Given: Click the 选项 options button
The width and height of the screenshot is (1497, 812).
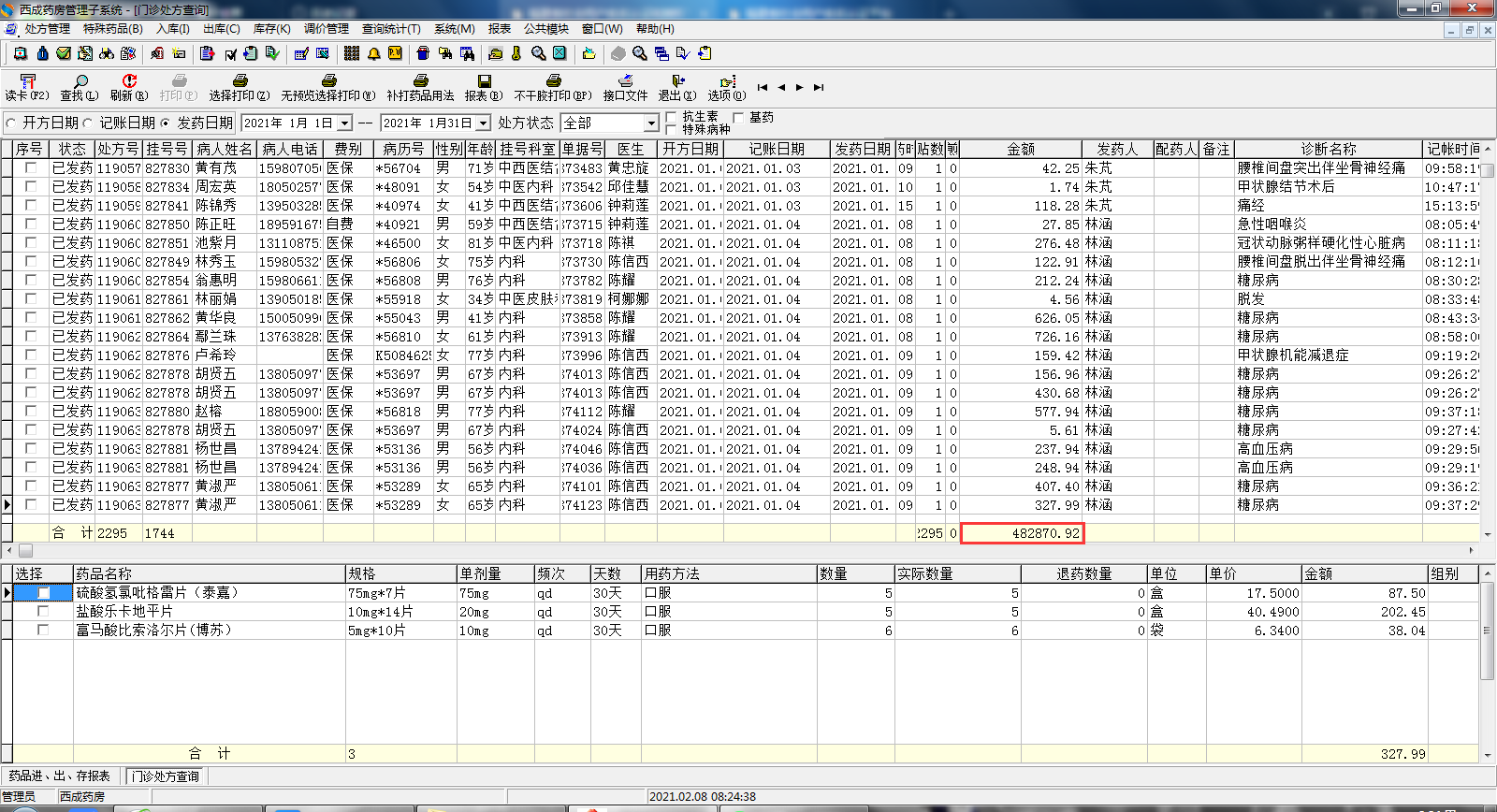Looking at the screenshot, I should click(x=727, y=88).
